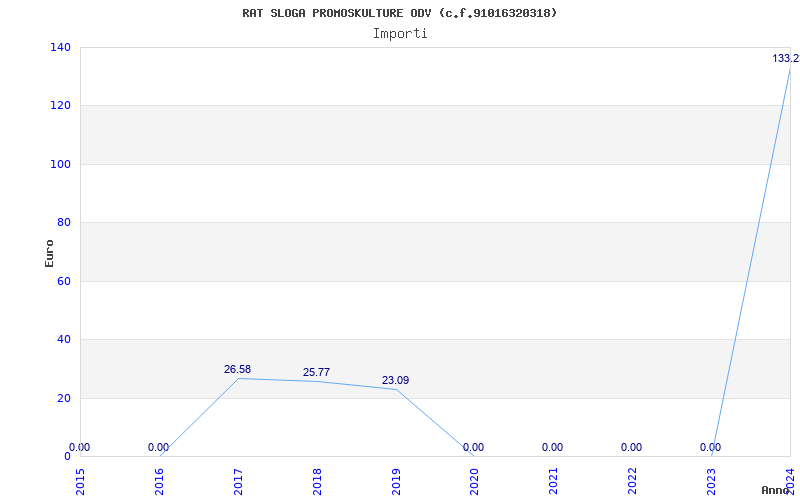Select the 2020 x-axis year label
Screen dimensions: 800x500
tap(474, 481)
